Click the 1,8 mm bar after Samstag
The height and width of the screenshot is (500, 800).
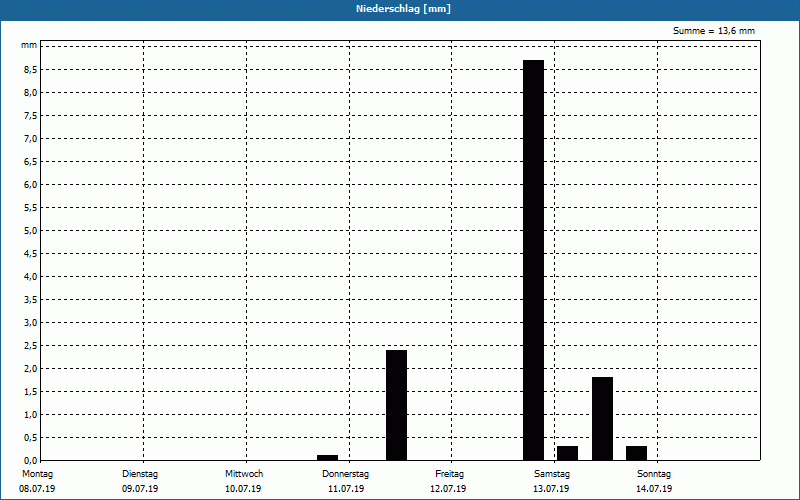(x=603, y=419)
